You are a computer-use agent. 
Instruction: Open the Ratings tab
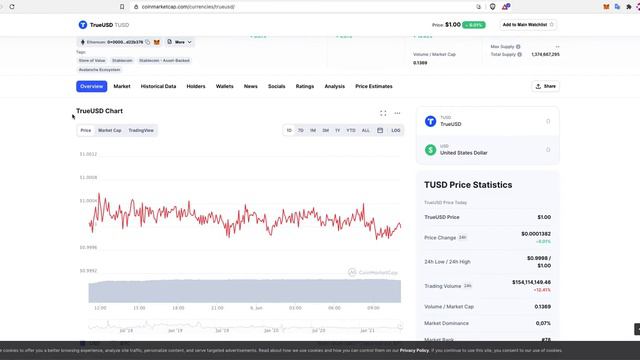click(x=305, y=87)
